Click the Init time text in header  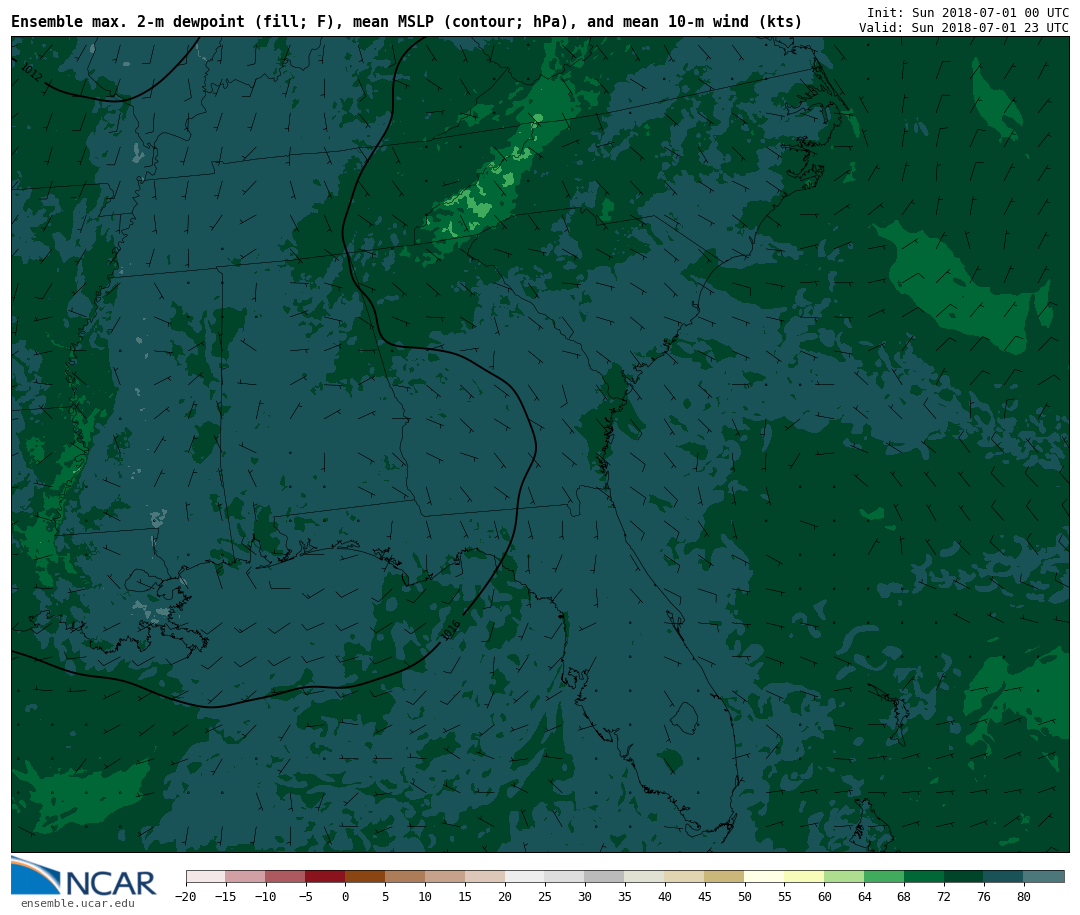[x=967, y=13]
